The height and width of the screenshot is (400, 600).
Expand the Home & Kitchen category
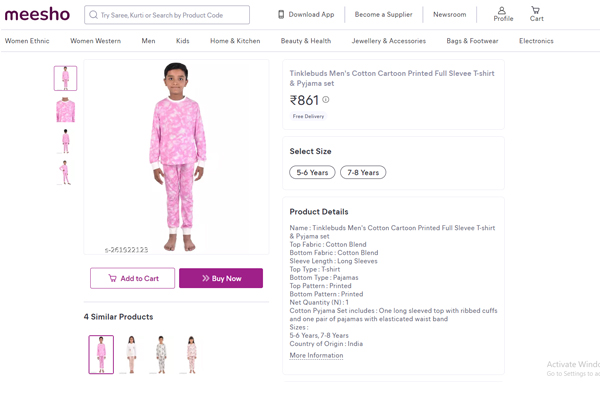pos(235,41)
